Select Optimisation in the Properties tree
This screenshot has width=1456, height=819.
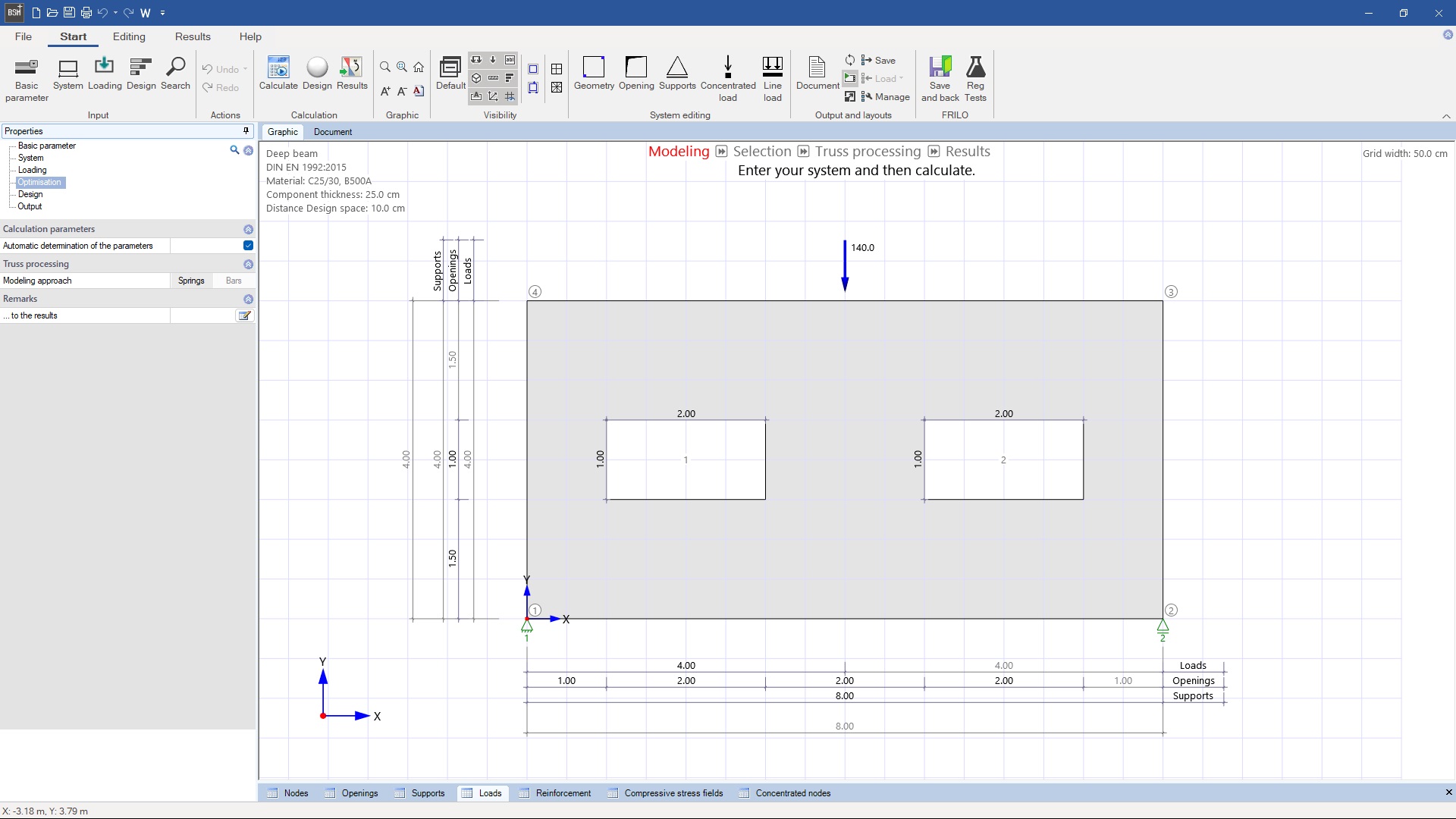coord(39,182)
